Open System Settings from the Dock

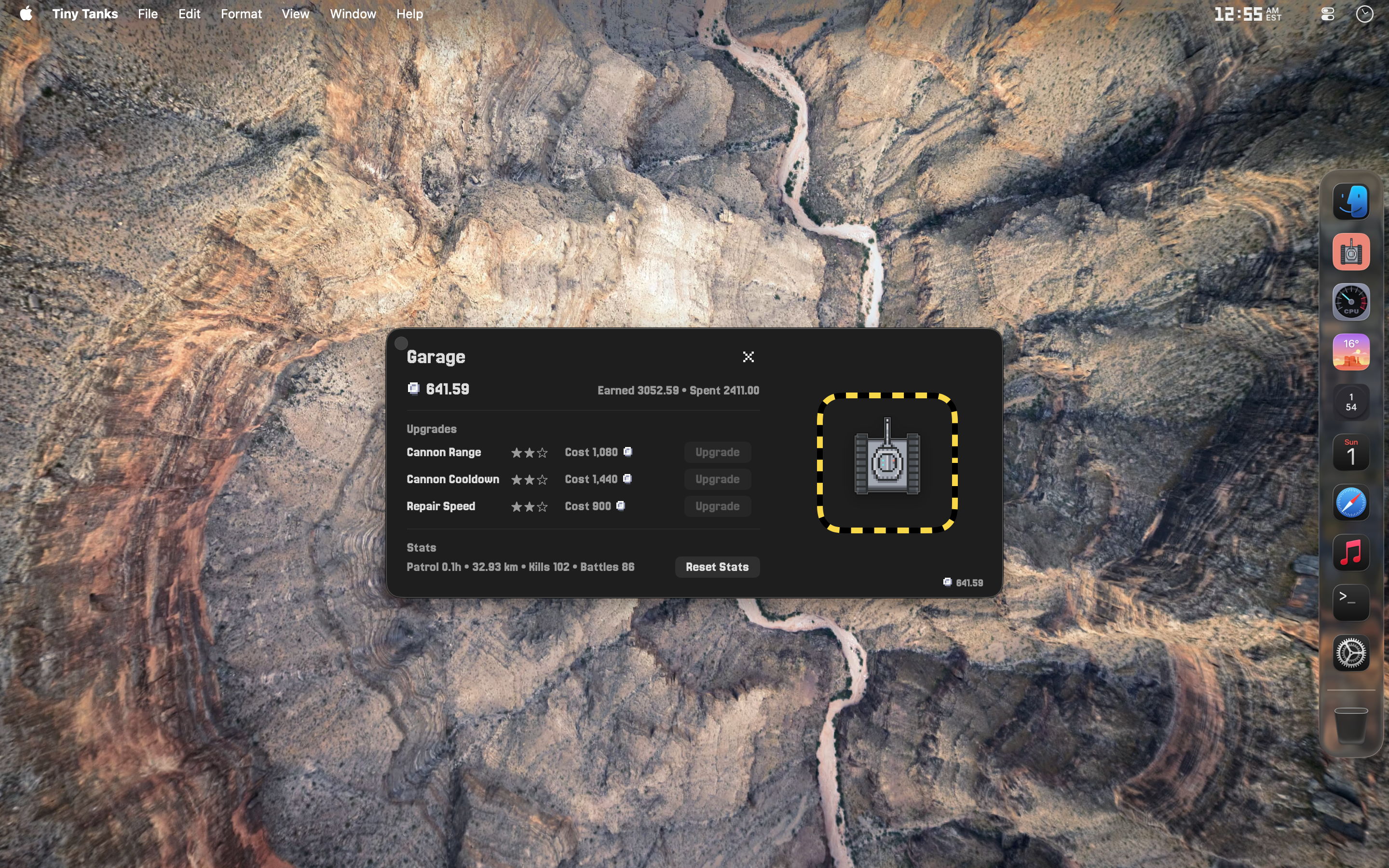coord(1349,653)
